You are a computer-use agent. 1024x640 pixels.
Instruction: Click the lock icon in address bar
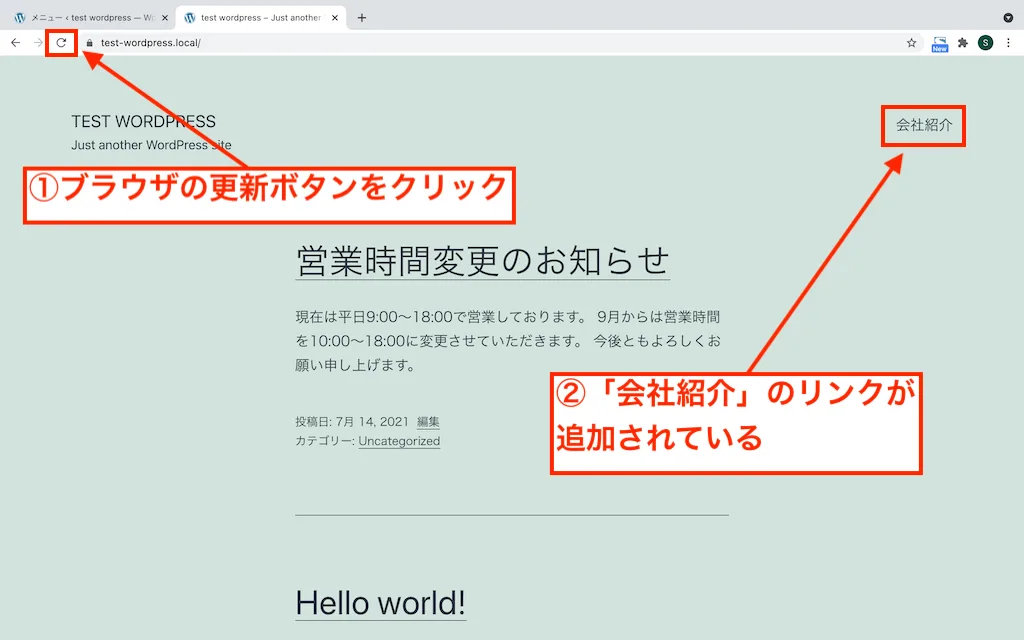coord(89,43)
